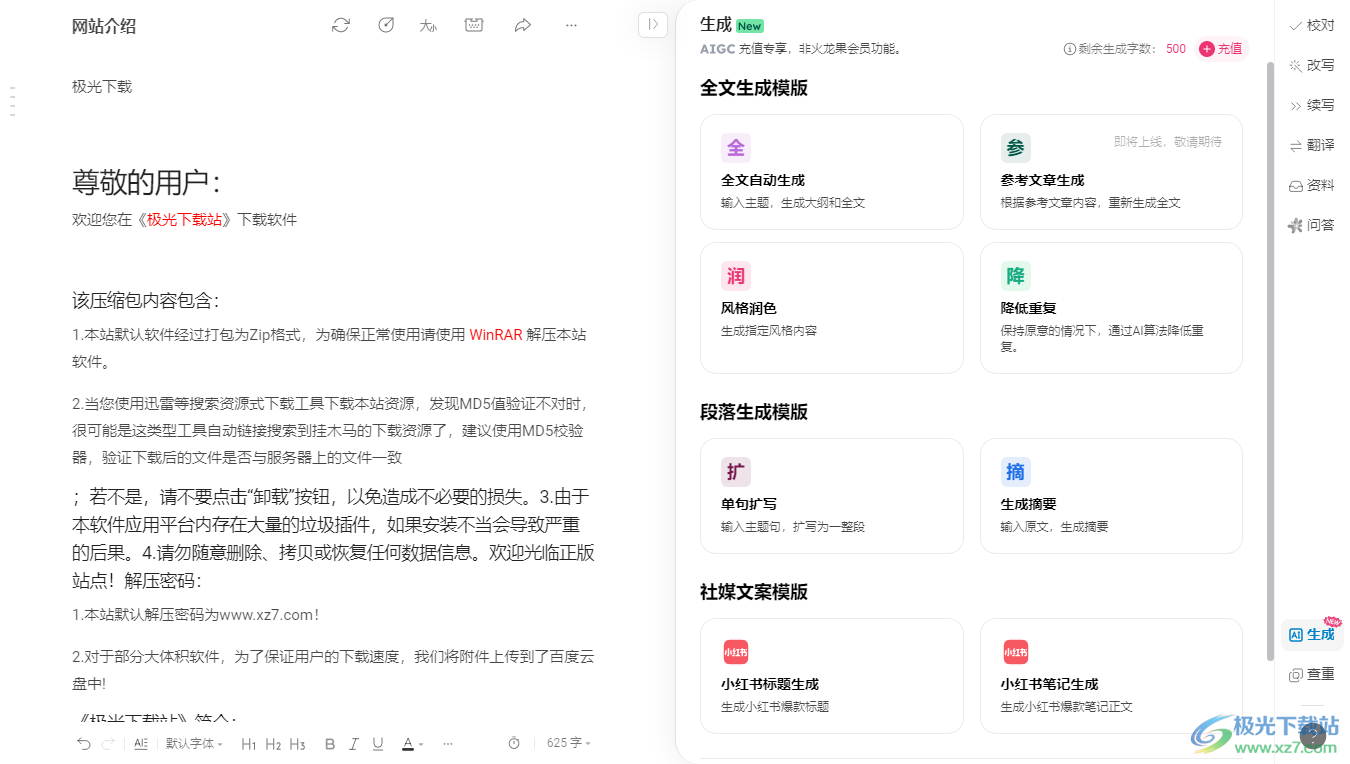Screen dimensions: 1350x764
Task: Click the green 降 icon
Action: (x=1016, y=276)
